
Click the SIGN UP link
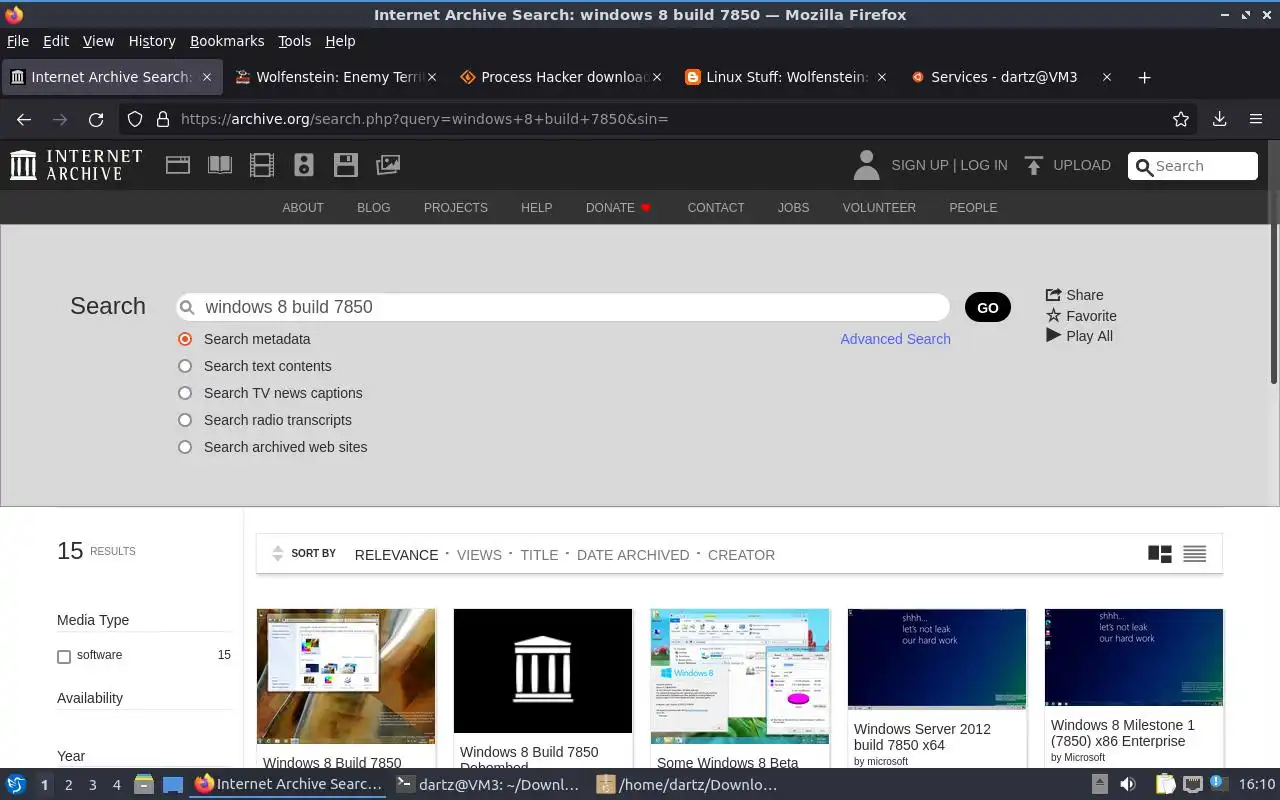(x=919, y=165)
